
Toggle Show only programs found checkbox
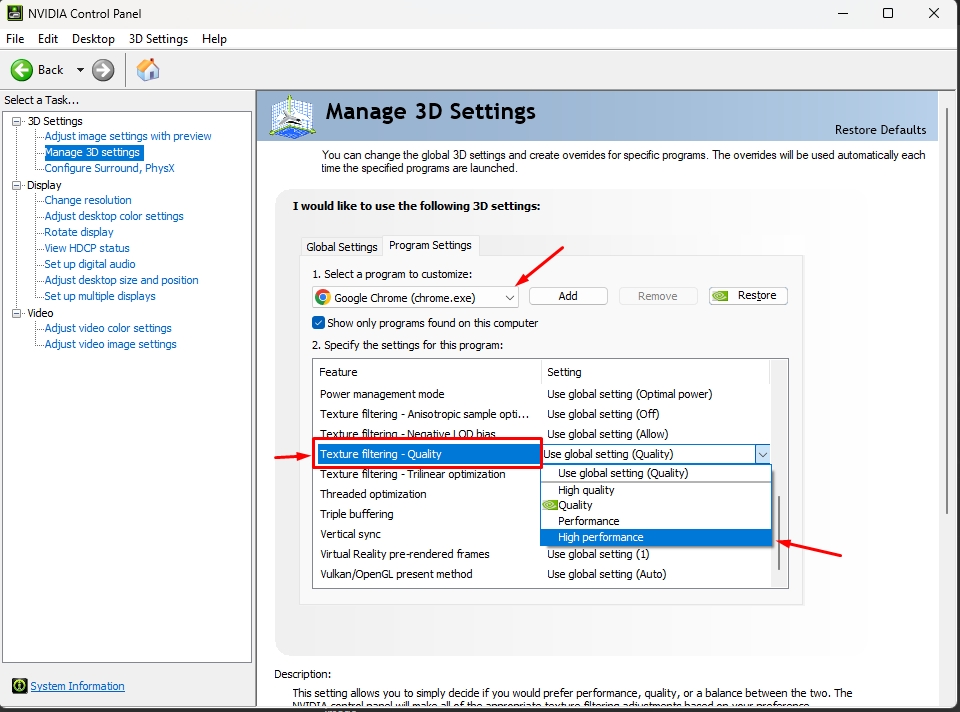click(x=319, y=323)
